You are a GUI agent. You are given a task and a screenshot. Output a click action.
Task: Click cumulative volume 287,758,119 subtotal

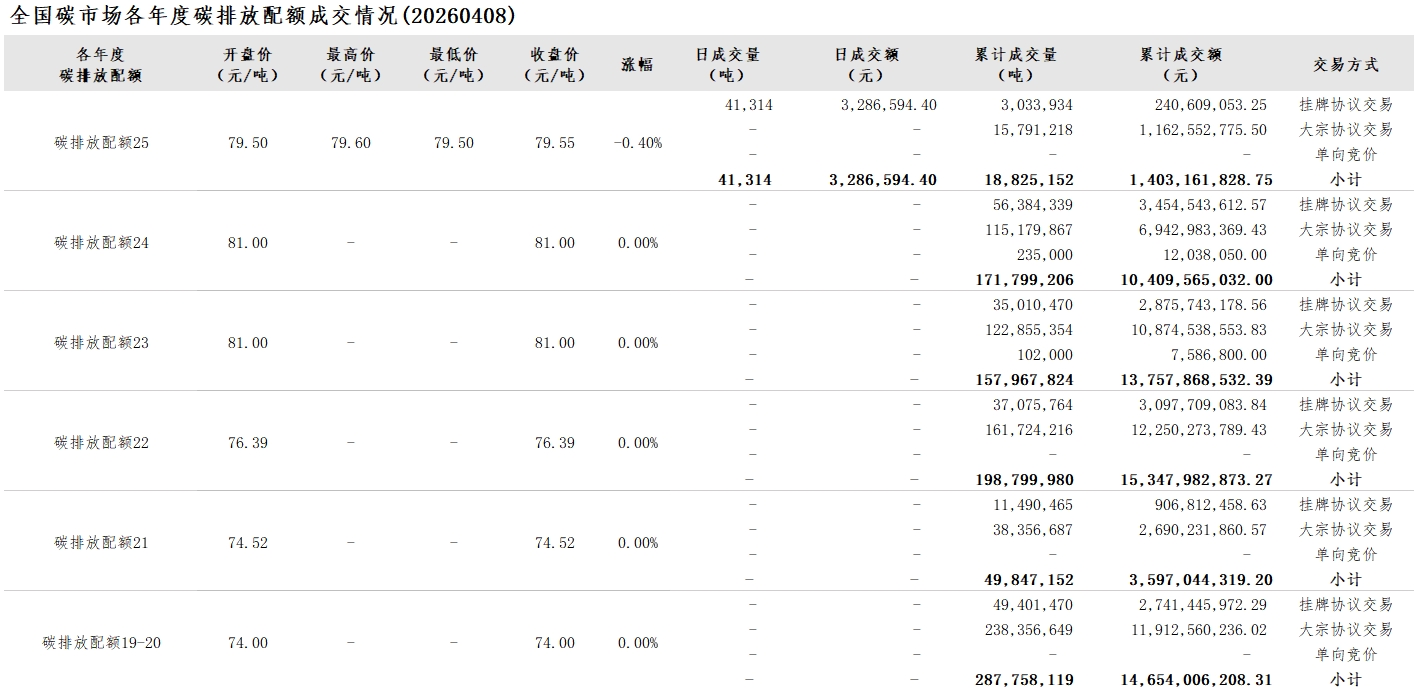(1024, 680)
